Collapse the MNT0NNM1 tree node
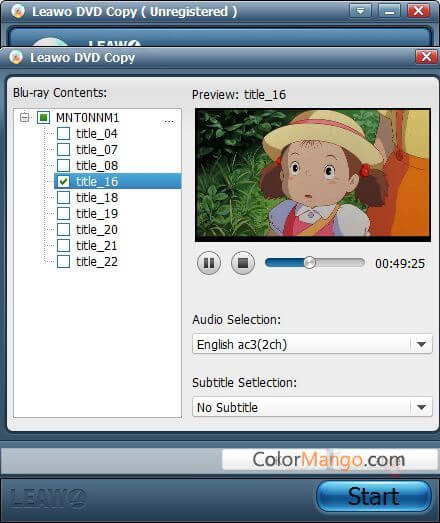 pyautogui.click(x=24, y=117)
